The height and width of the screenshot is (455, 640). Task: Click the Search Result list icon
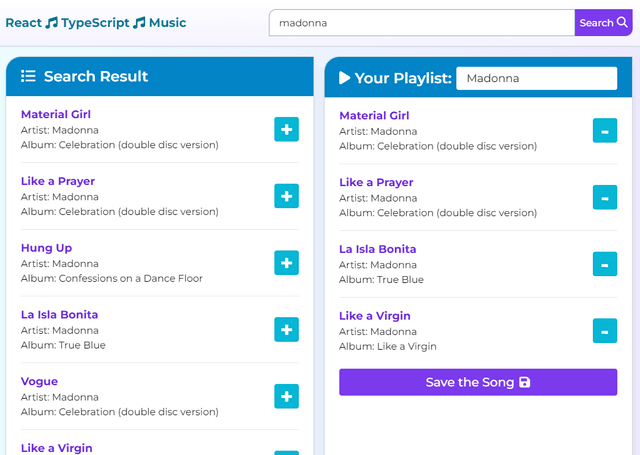(28, 77)
